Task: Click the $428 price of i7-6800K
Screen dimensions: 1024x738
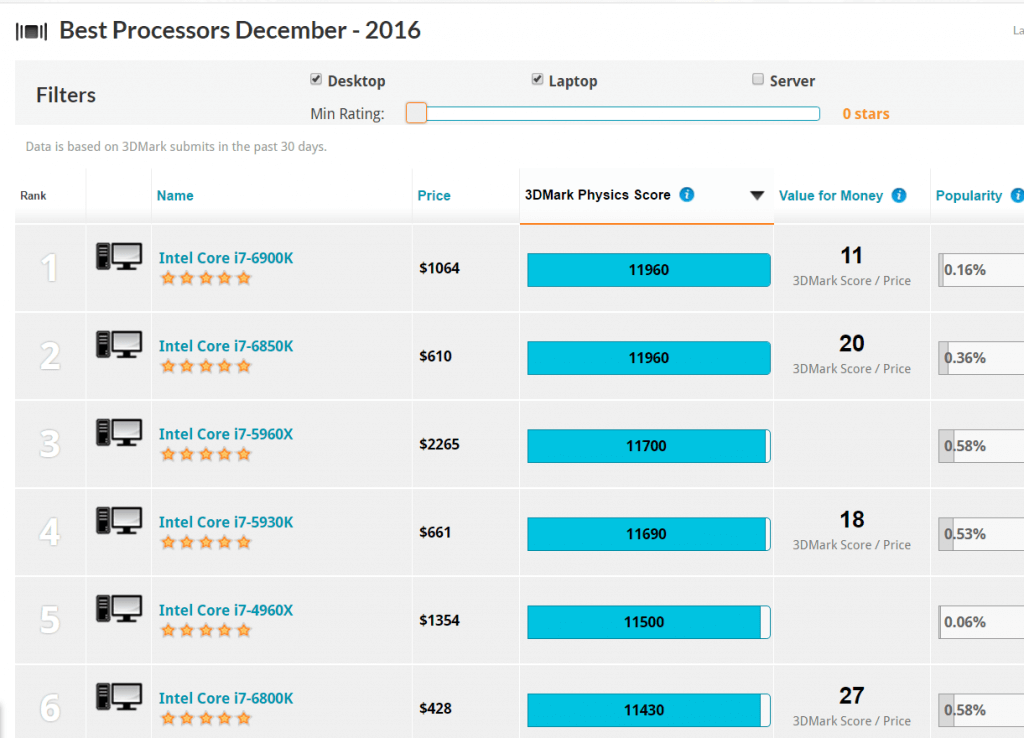Action: [436, 709]
